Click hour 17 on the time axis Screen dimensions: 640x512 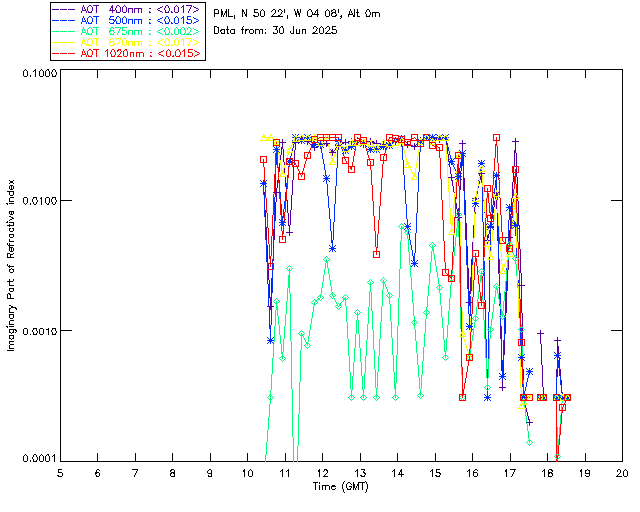(510, 472)
